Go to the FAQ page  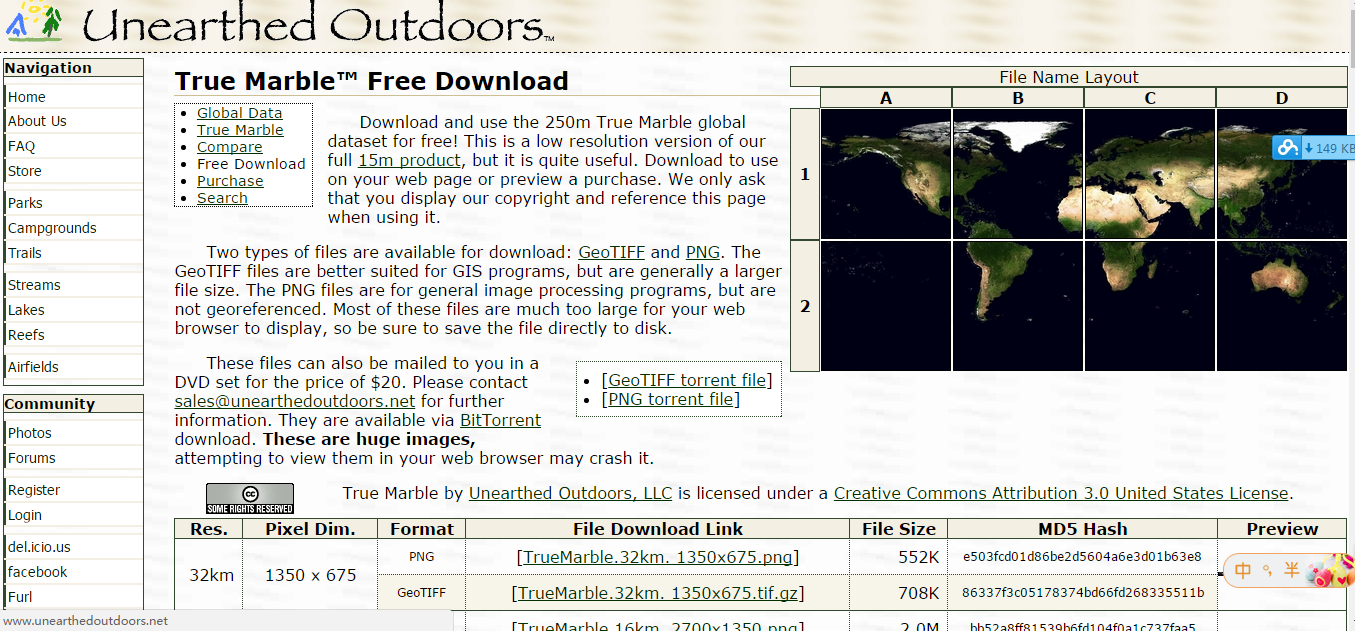pos(22,146)
